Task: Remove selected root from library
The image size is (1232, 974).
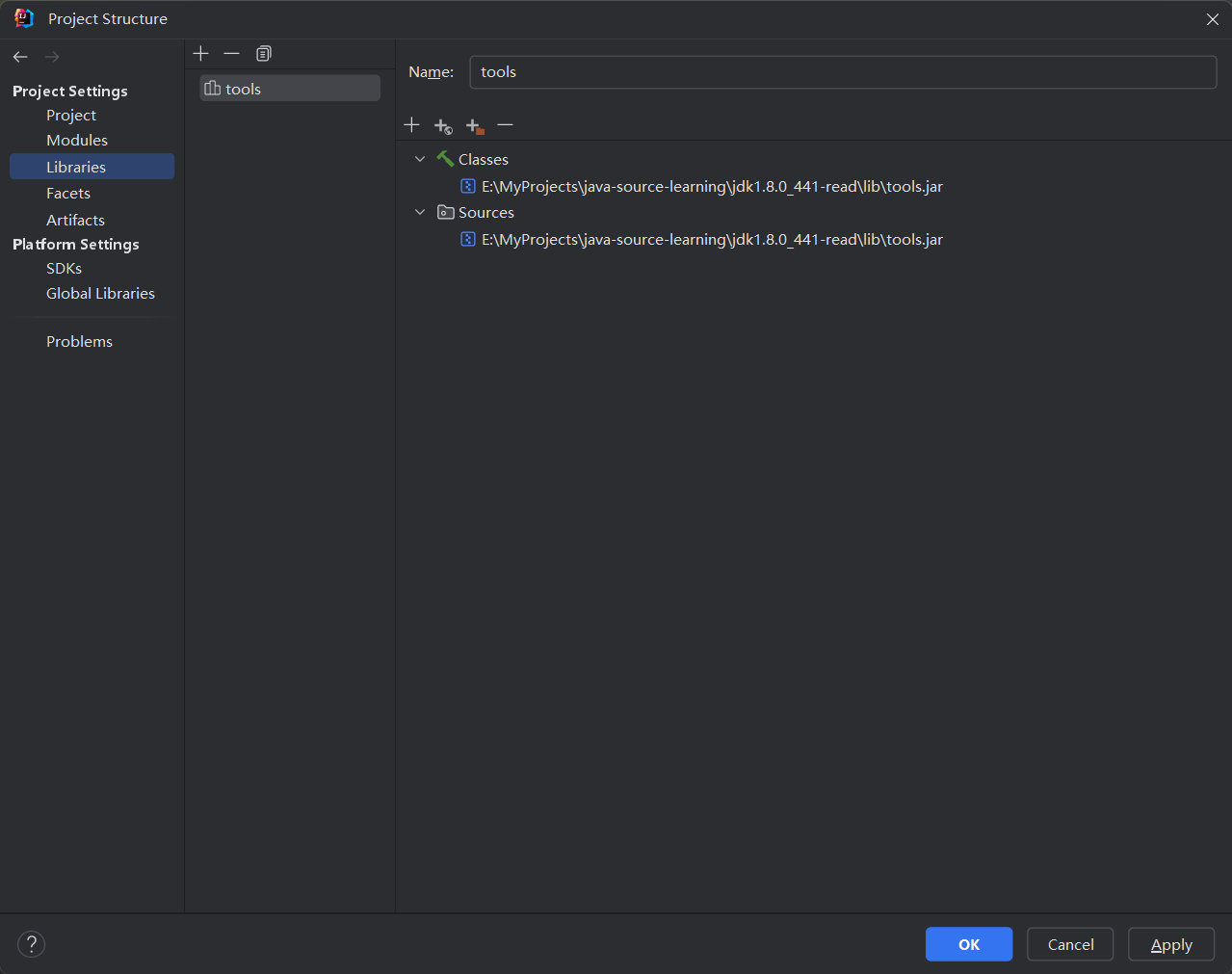Action: (x=505, y=125)
